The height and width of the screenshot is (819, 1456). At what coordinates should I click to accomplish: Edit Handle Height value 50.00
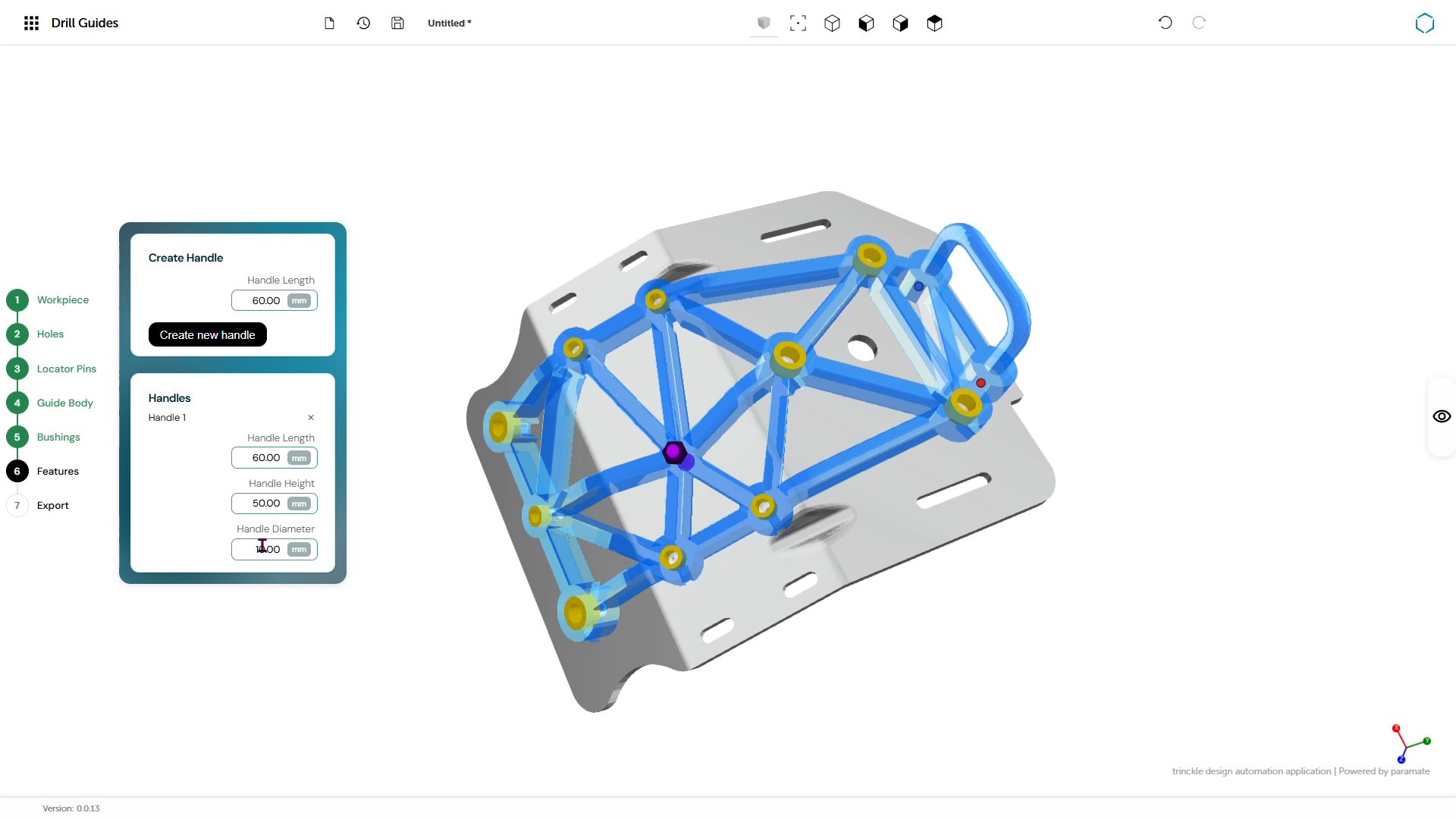[274, 504]
